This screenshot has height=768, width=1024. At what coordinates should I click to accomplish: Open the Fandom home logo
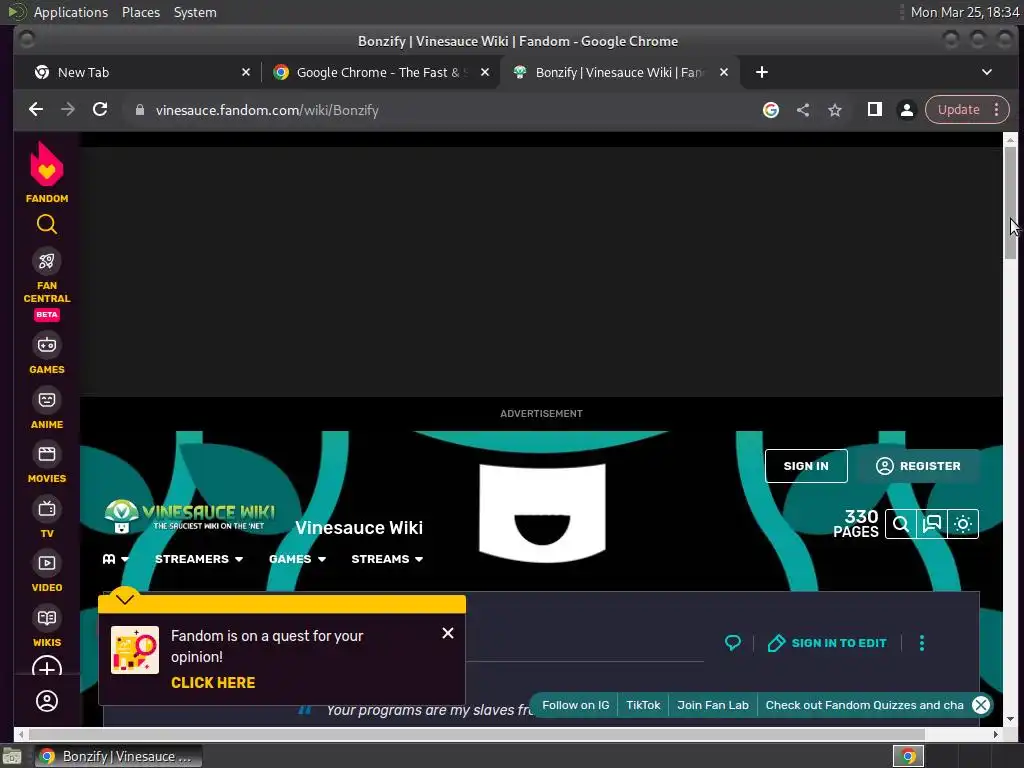tap(46, 172)
